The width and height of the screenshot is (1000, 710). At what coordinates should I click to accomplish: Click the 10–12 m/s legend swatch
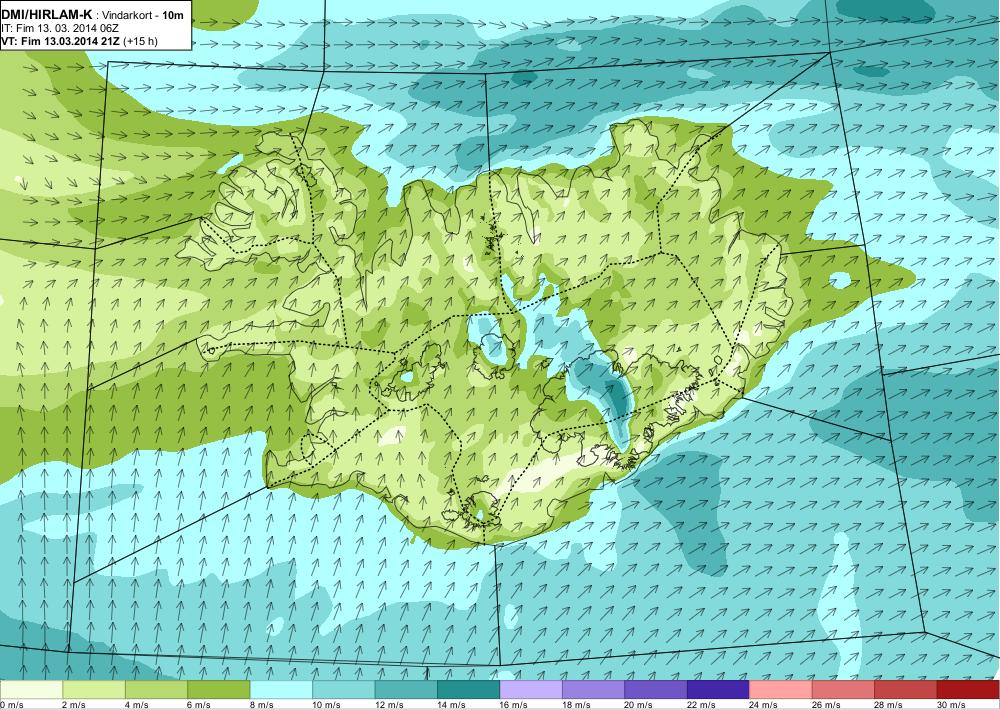tap(344, 690)
